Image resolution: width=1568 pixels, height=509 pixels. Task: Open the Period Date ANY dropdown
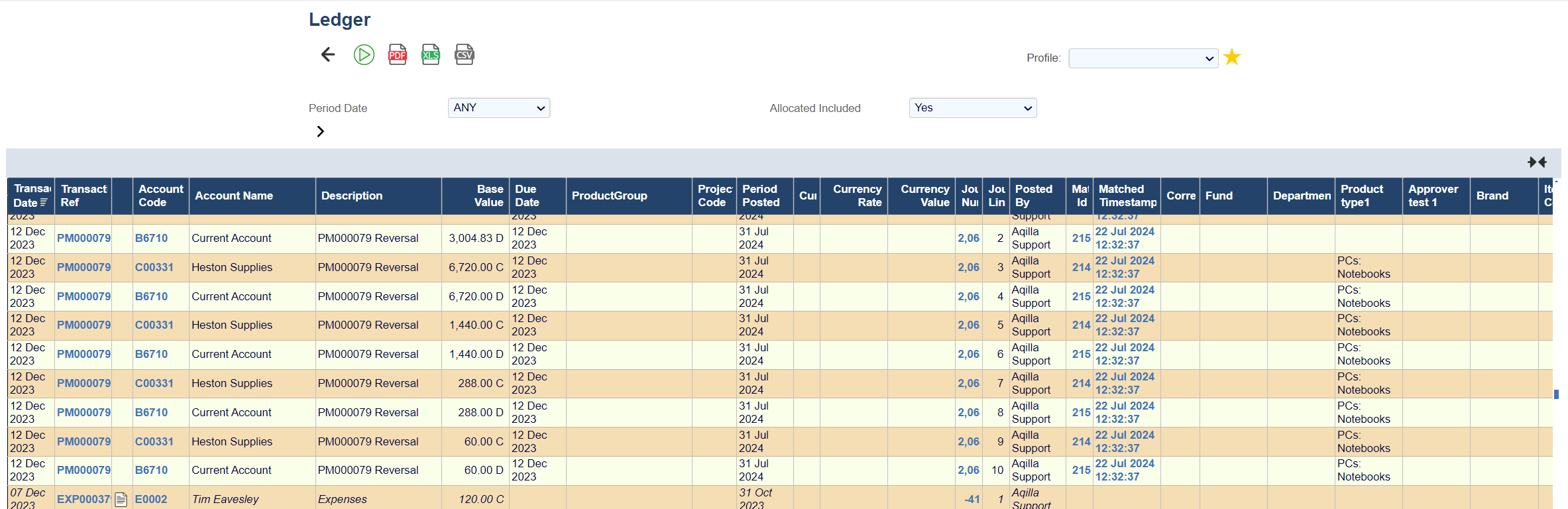tap(499, 108)
